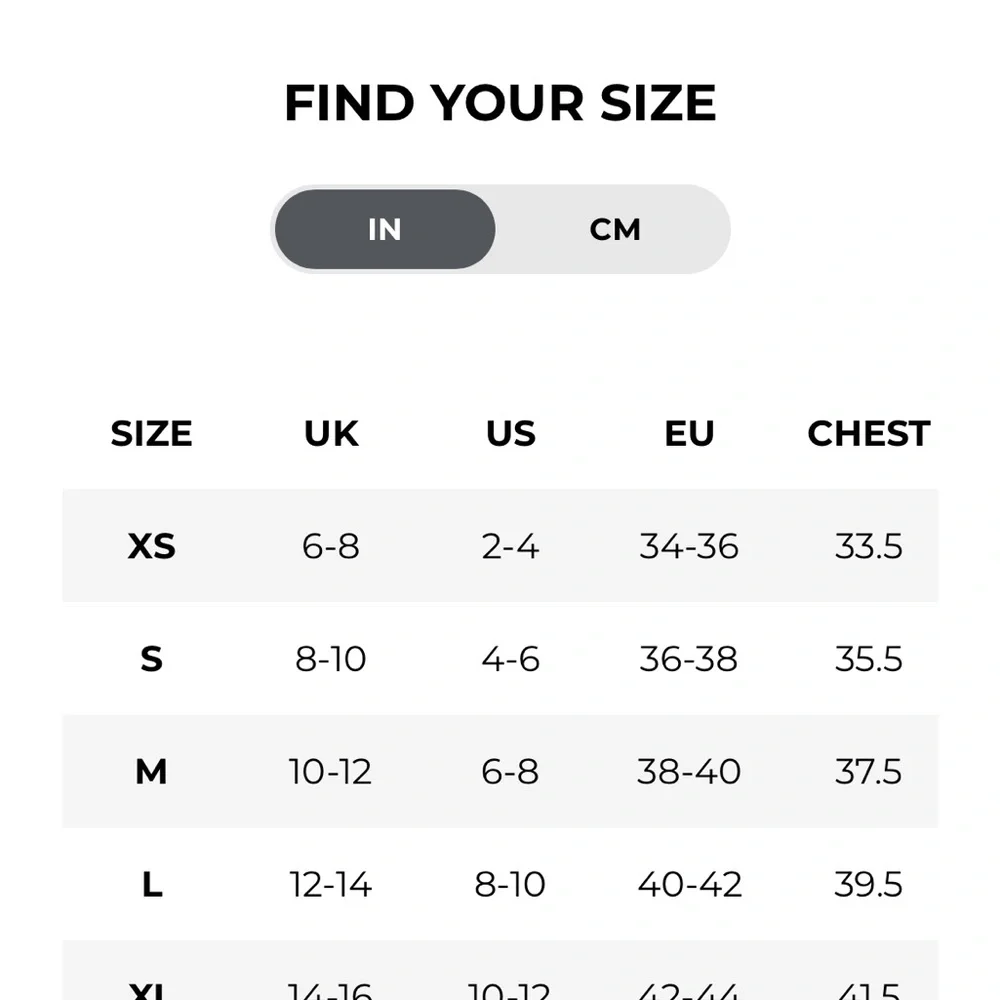Click the 6-8 UK value for XS

(330, 547)
